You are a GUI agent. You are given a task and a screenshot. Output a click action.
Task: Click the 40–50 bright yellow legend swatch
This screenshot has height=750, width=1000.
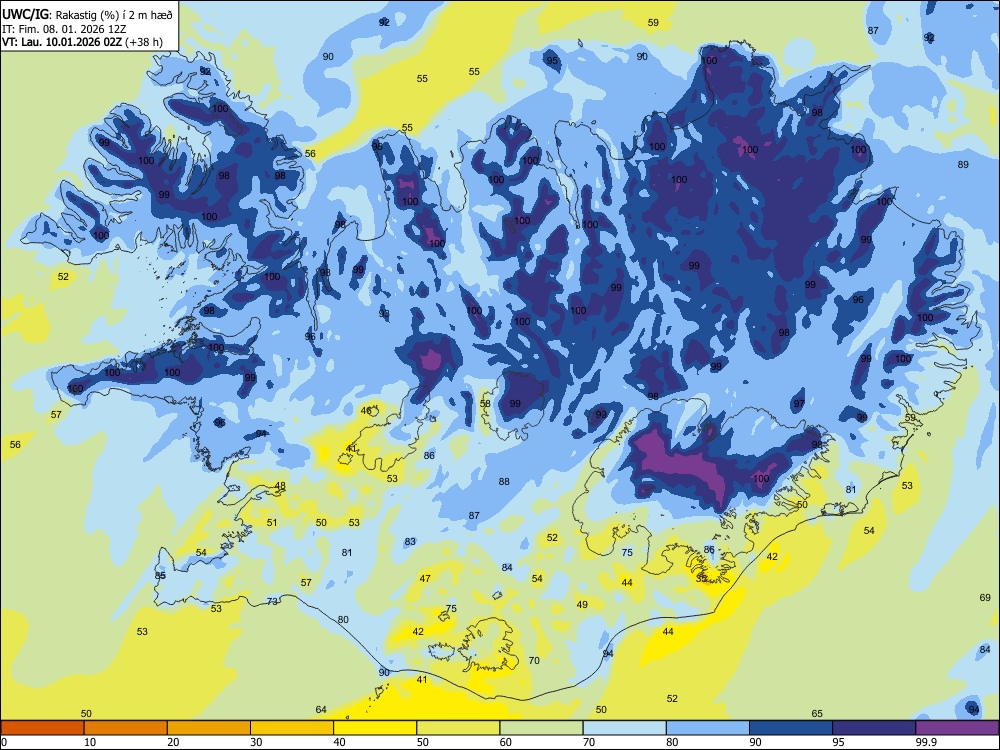375,728
